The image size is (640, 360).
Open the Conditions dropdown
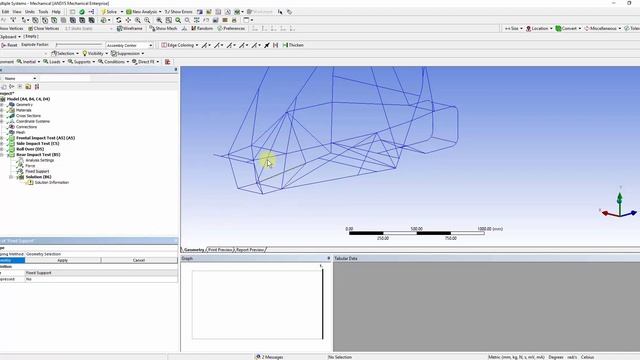coord(113,62)
